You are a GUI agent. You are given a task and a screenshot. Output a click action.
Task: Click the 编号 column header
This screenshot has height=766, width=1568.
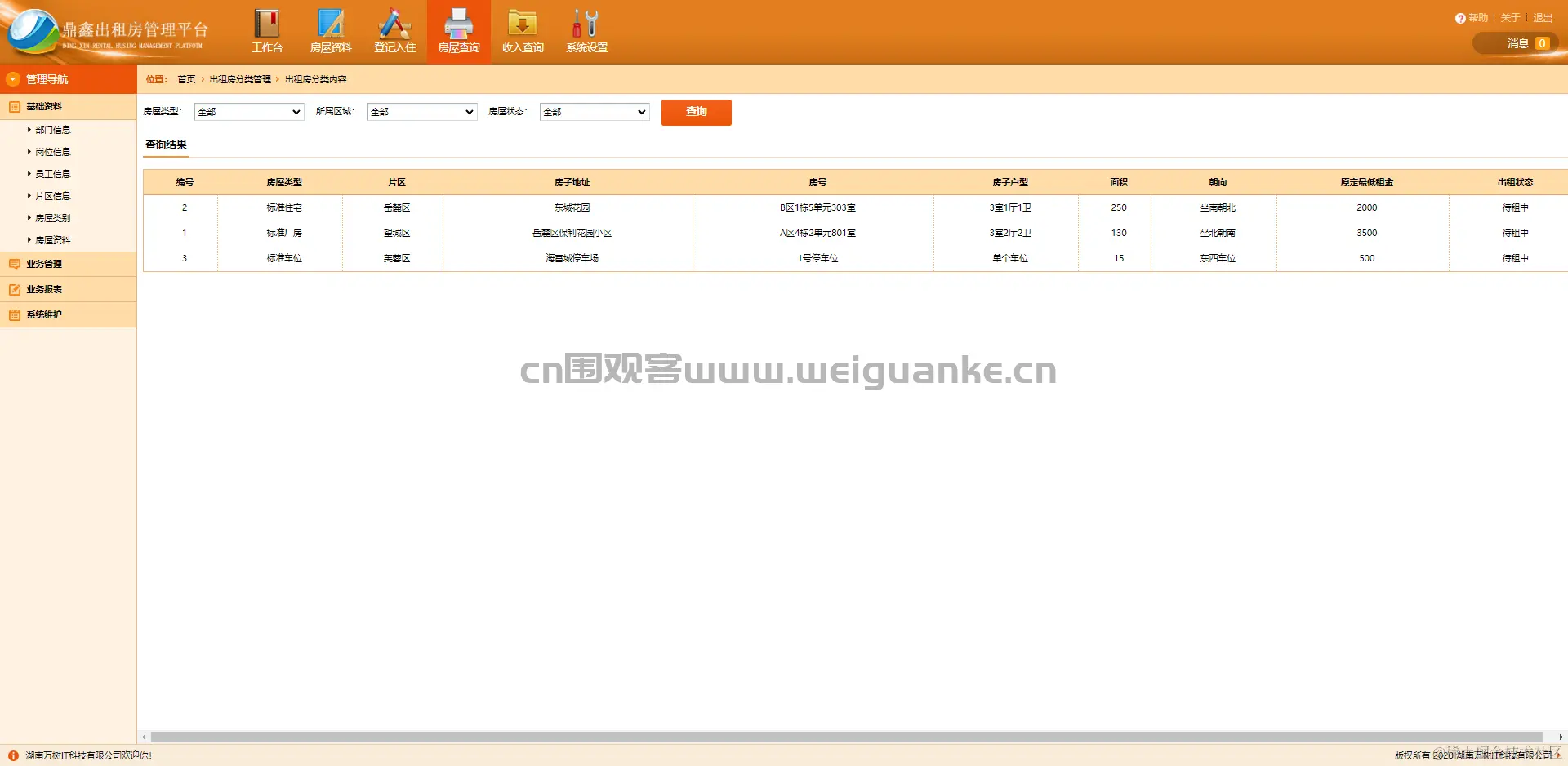(185, 182)
